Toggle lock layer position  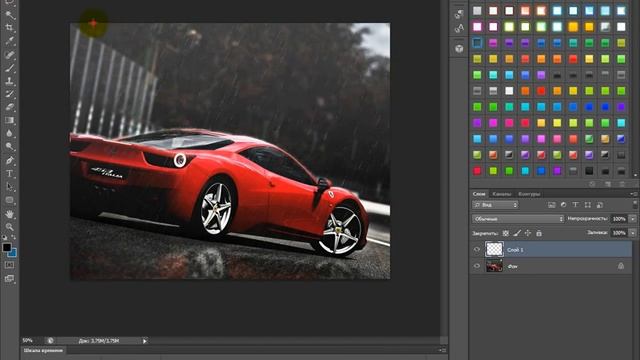[x=528, y=233]
